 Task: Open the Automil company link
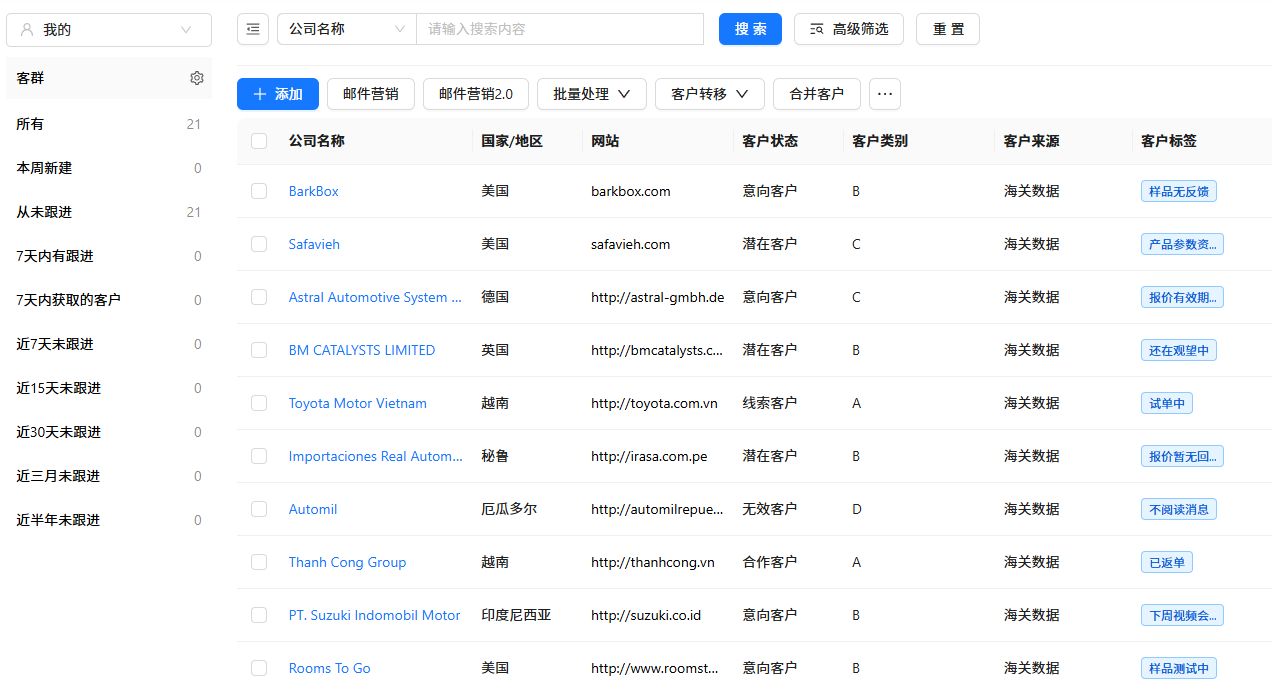coord(313,509)
